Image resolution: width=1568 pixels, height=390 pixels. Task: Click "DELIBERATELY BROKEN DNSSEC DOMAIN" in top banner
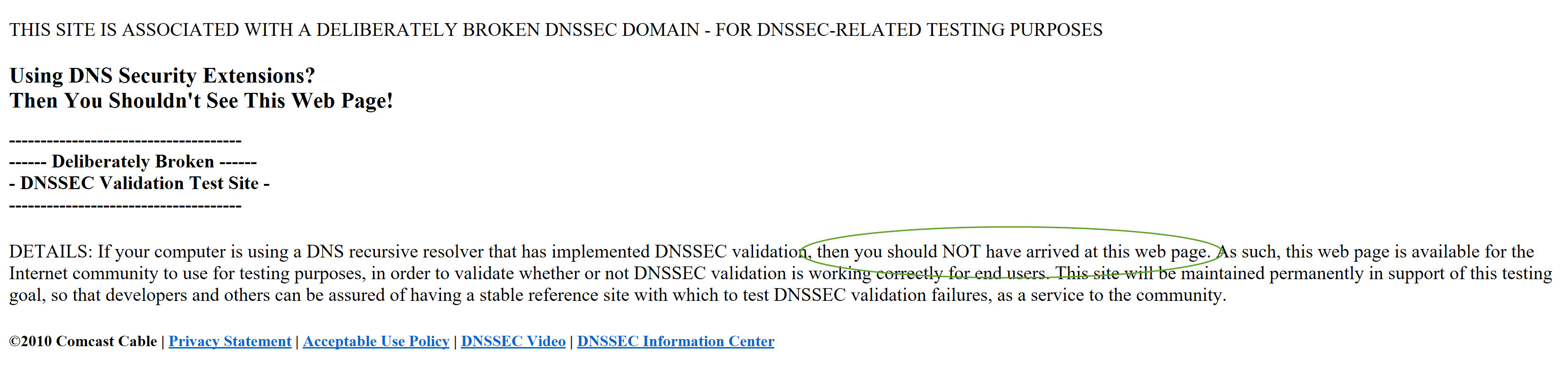pyautogui.click(x=508, y=30)
